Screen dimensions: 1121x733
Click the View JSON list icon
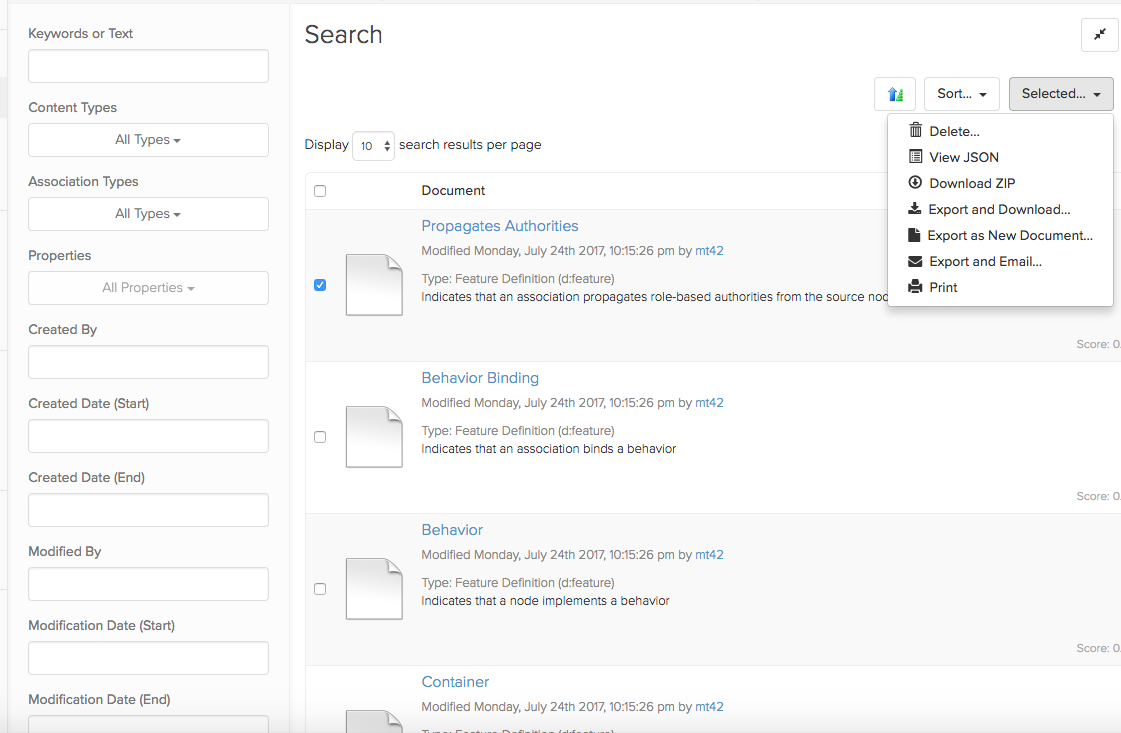[x=915, y=157]
